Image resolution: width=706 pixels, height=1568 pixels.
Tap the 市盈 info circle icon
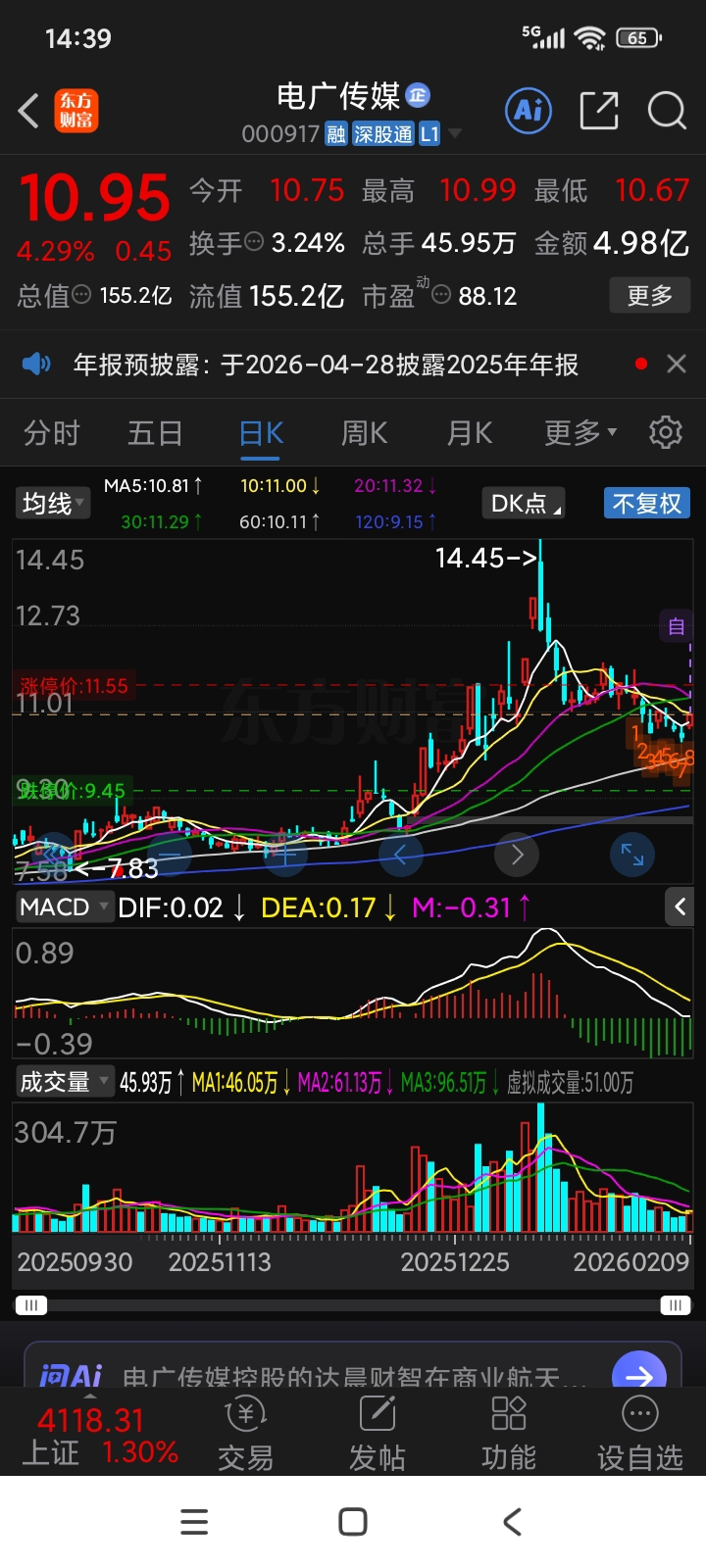[x=441, y=294]
